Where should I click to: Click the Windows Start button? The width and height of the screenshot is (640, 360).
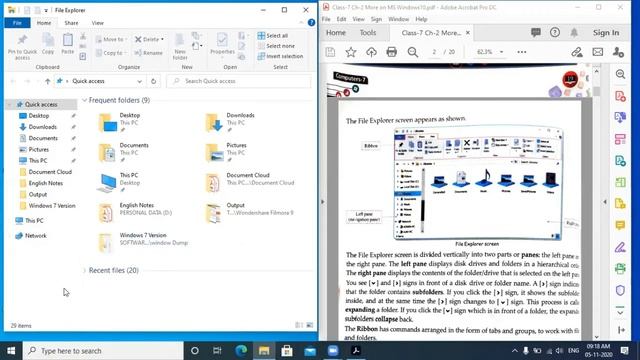click(x=11, y=351)
